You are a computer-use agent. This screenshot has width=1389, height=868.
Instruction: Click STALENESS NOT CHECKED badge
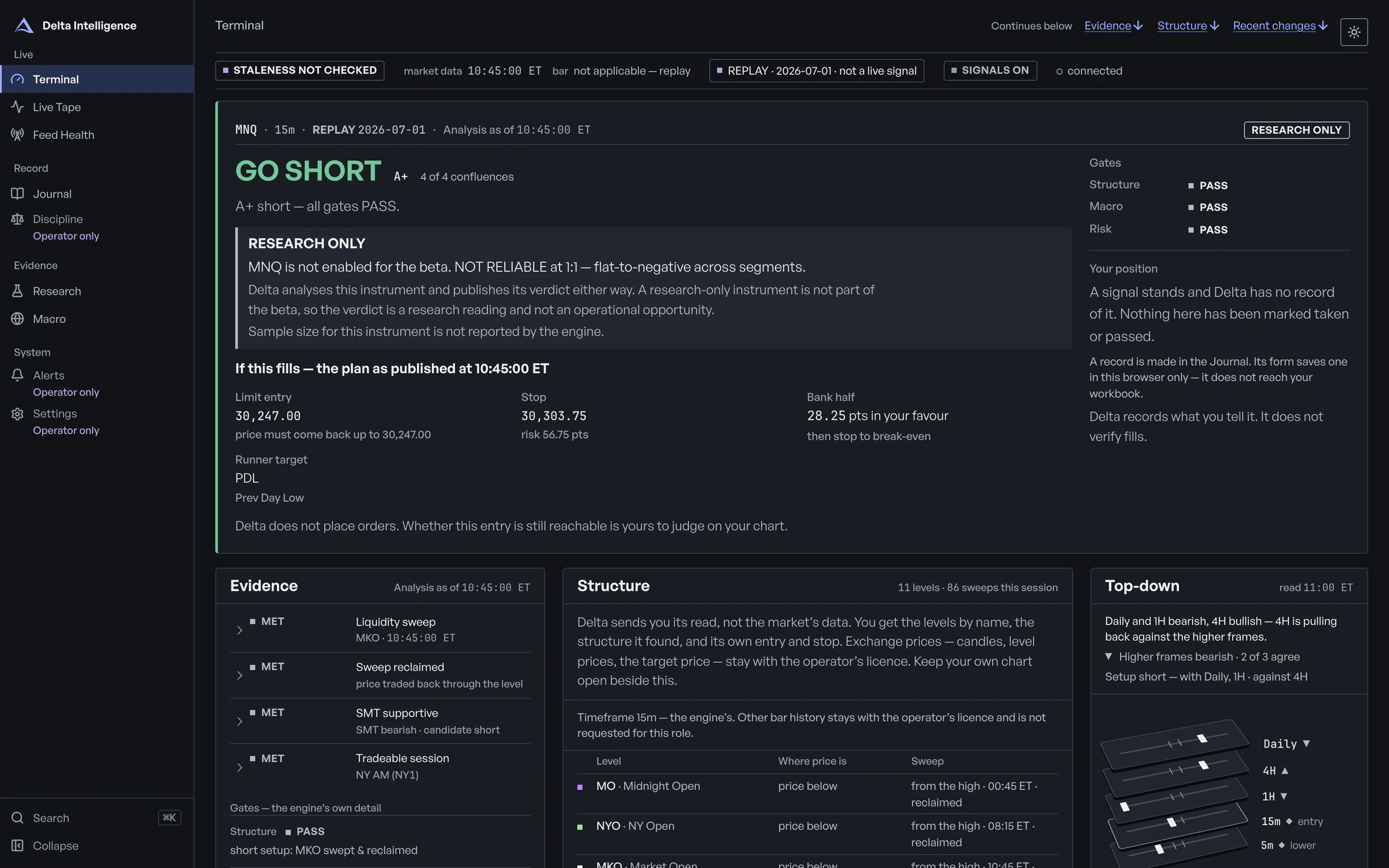click(300, 71)
